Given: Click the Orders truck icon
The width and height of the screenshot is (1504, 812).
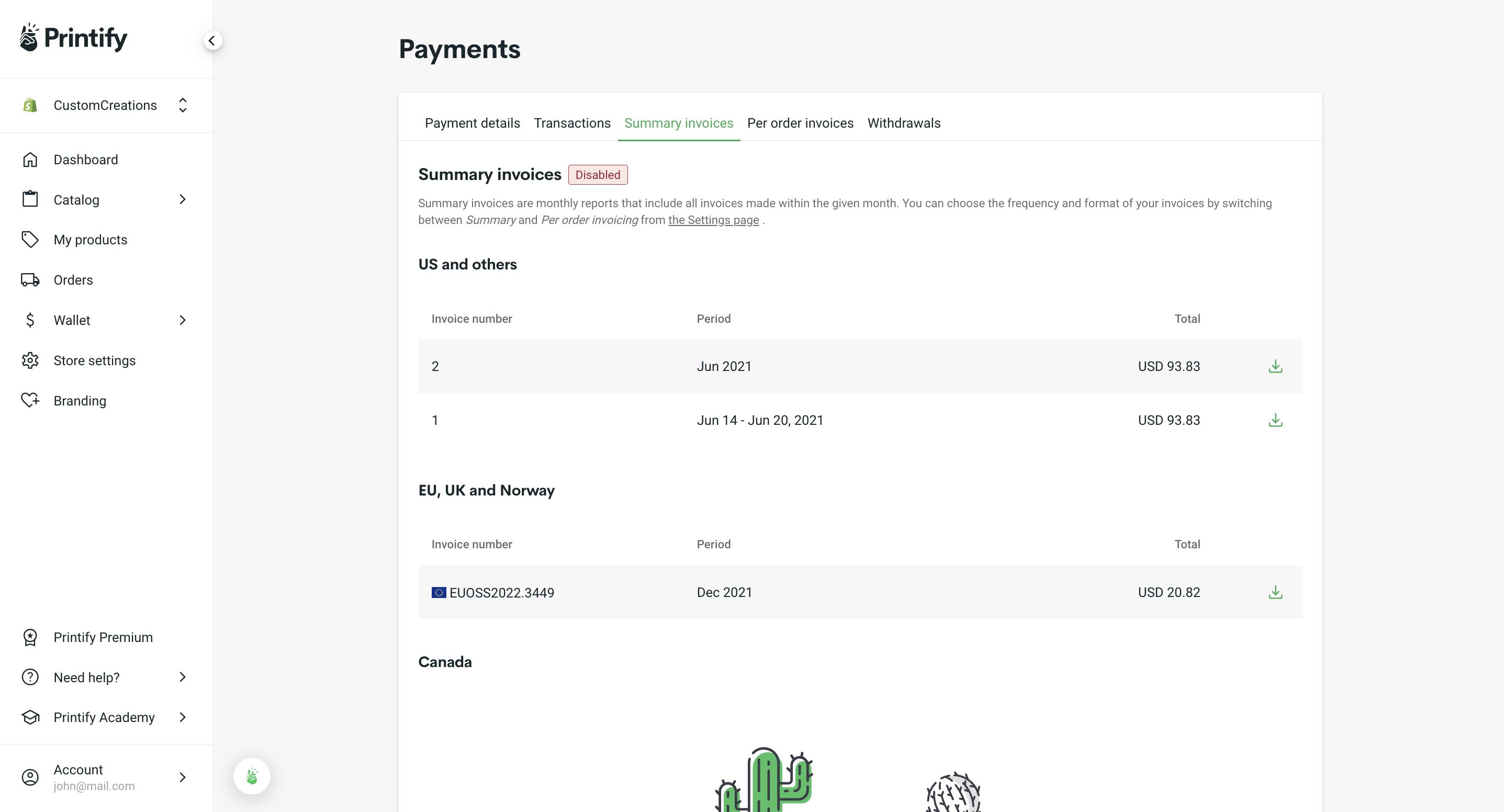Looking at the screenshot, I should click(30, 279).
